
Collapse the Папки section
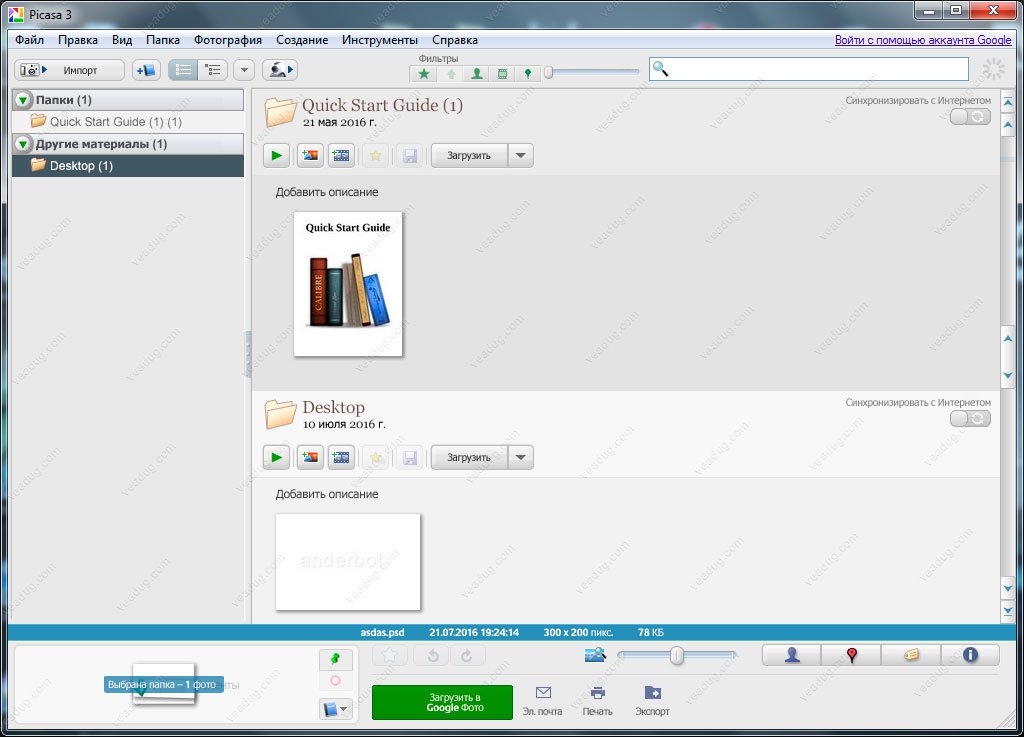(23, 100)
